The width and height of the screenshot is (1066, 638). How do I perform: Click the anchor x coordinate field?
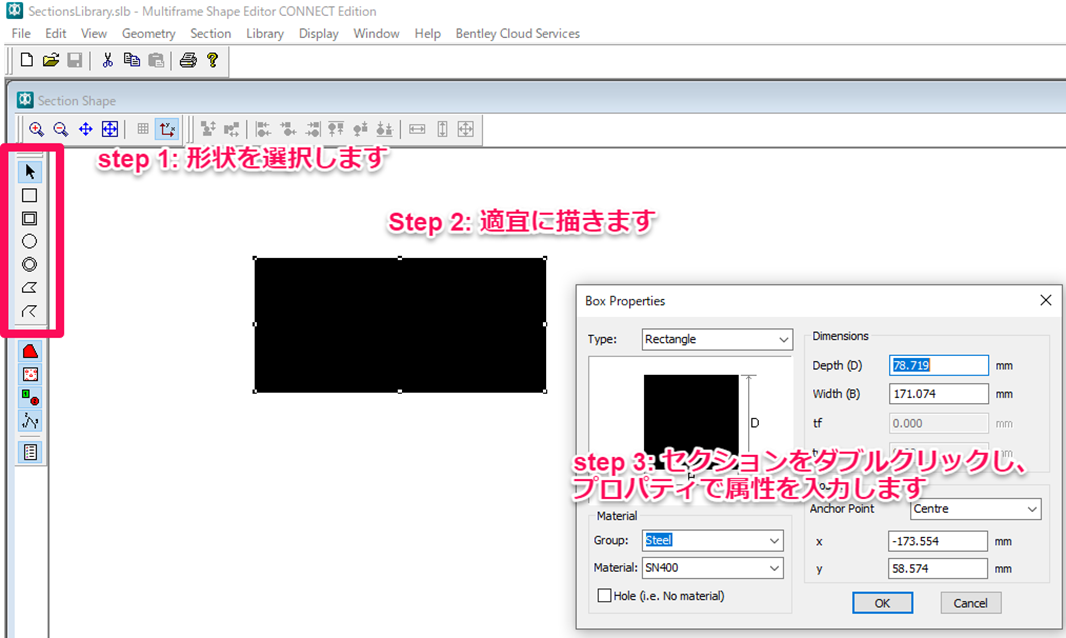click(938, 541)
